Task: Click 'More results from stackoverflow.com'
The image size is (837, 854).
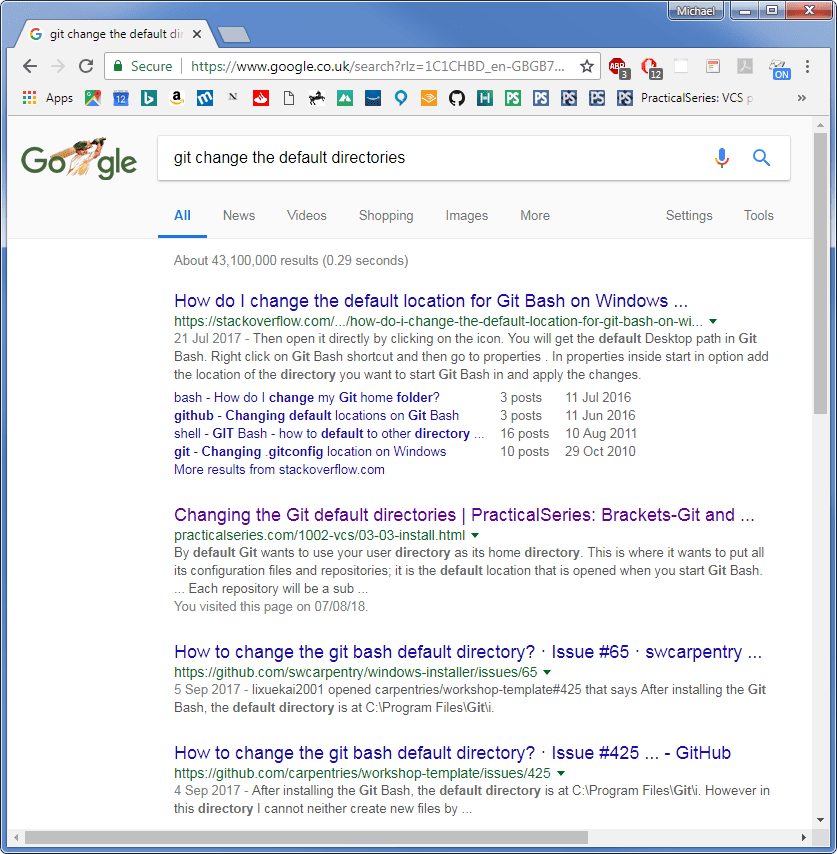Action: (x=279, y=469)
